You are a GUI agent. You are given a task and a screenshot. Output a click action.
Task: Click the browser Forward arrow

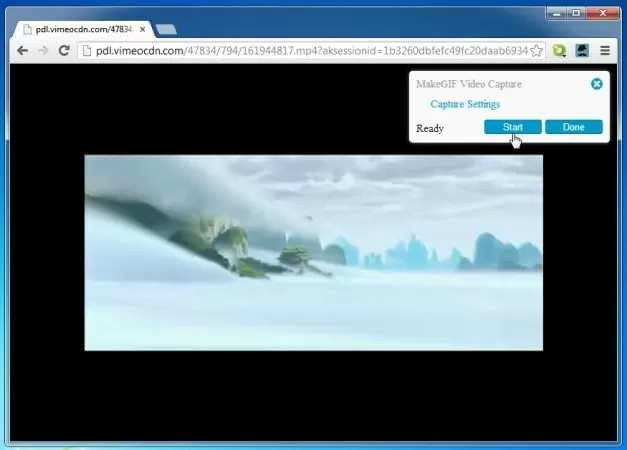[43, 50]
